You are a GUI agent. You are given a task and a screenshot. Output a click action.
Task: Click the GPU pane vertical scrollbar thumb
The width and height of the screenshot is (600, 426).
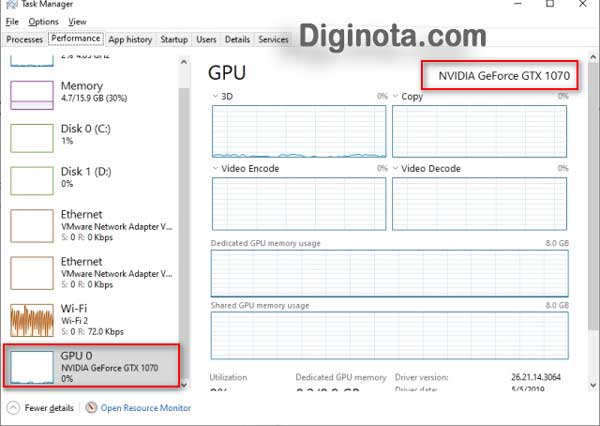593,195
